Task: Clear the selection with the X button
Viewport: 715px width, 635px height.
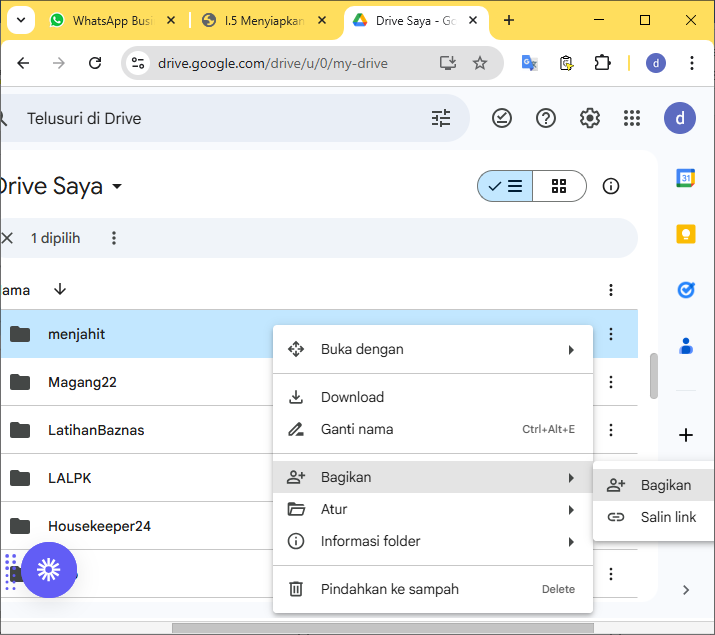Action: pyautogui.click(x=8, y=238)
